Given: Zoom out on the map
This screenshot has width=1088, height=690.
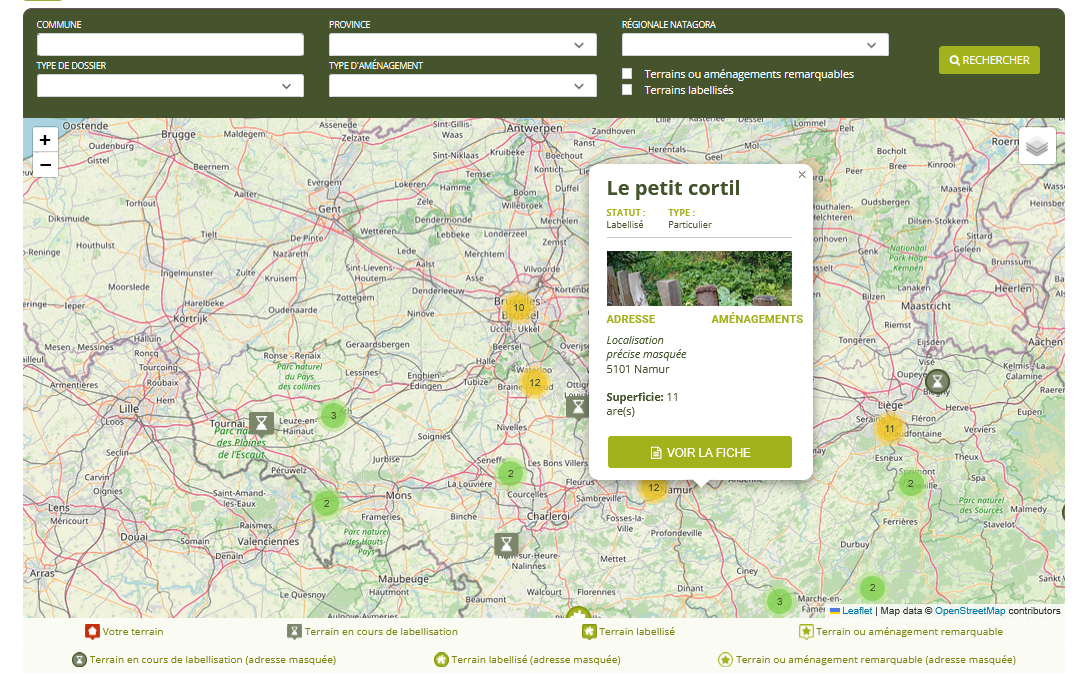Looking at the screenshot, I should [x=45, y=165].
